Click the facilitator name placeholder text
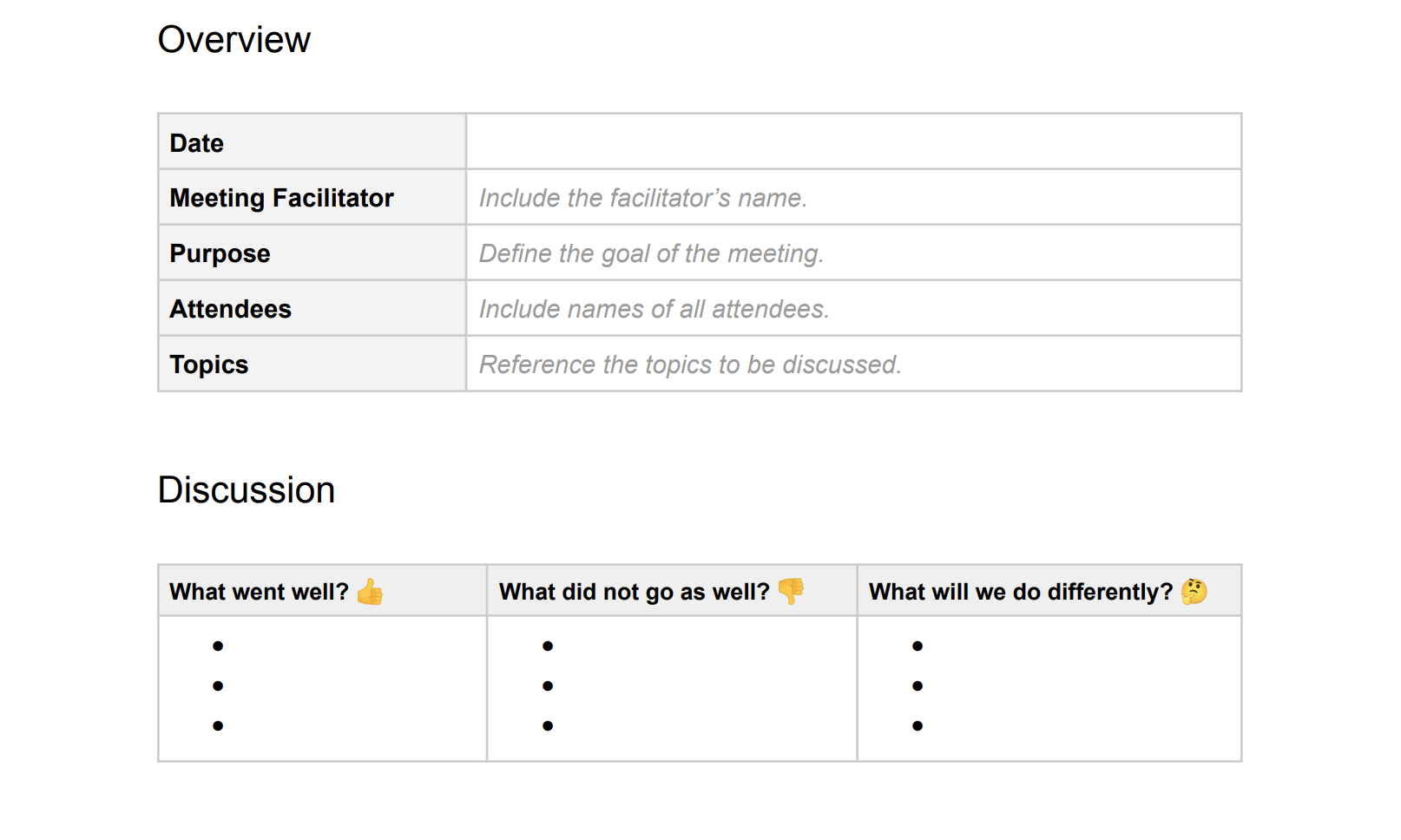 click(x=642, y=197)
